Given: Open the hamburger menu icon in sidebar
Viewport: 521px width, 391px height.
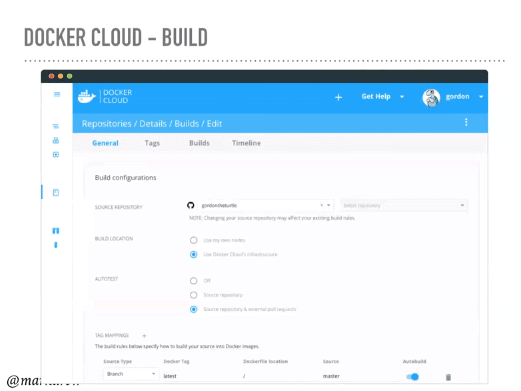Looking at the screenshot, I should 57,94.
